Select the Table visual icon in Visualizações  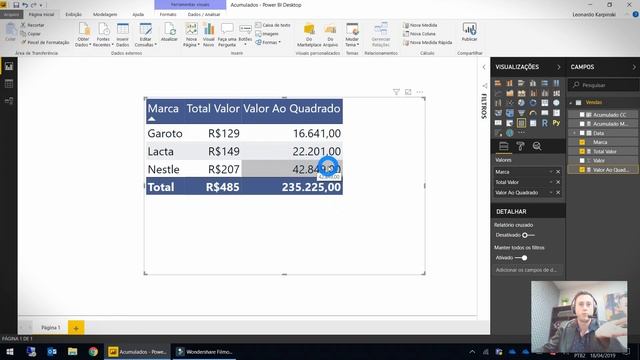521,123
